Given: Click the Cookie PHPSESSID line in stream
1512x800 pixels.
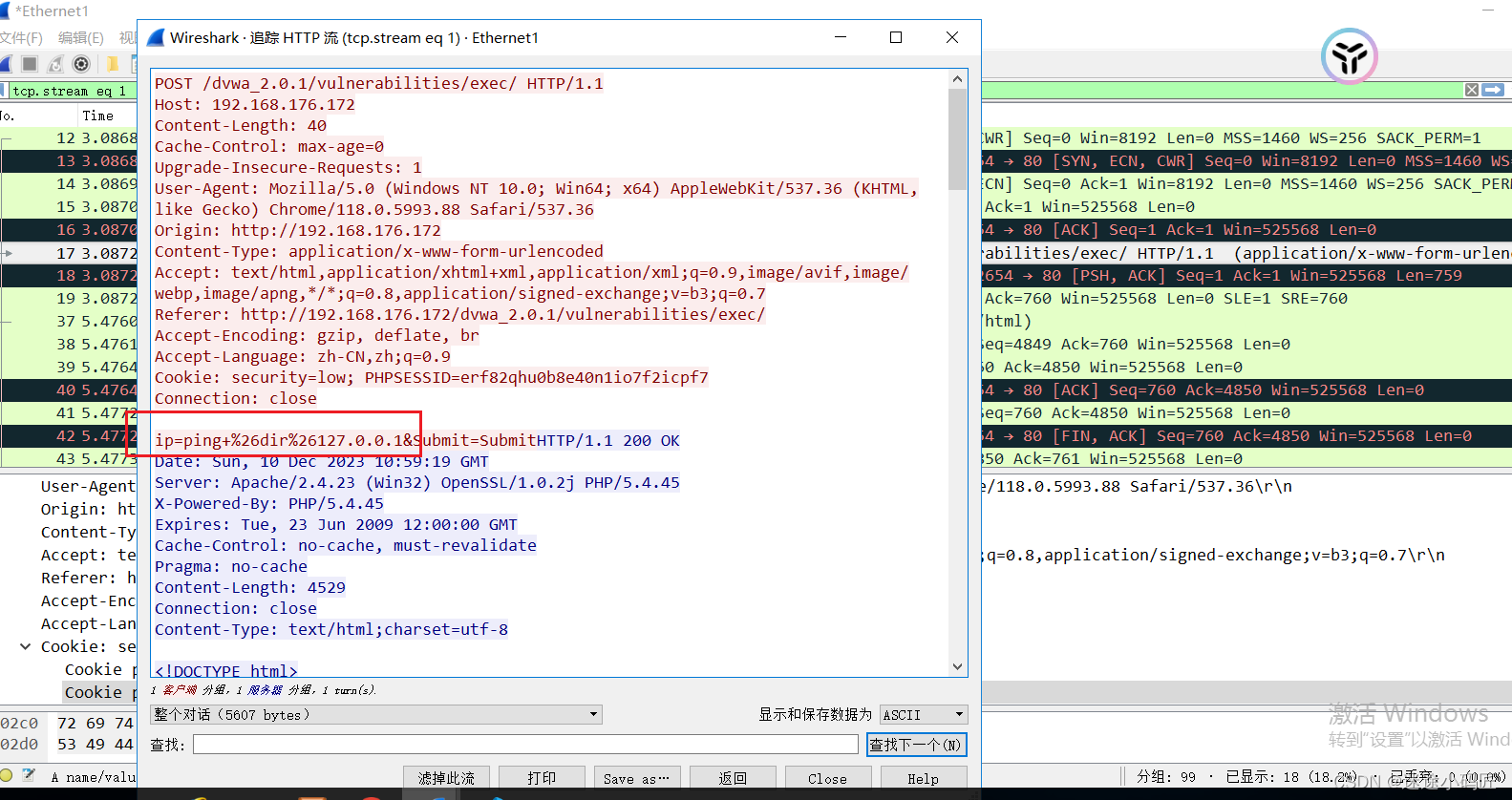Looking at the screenshot, I should pyautogui.click(x=432, y=377).
